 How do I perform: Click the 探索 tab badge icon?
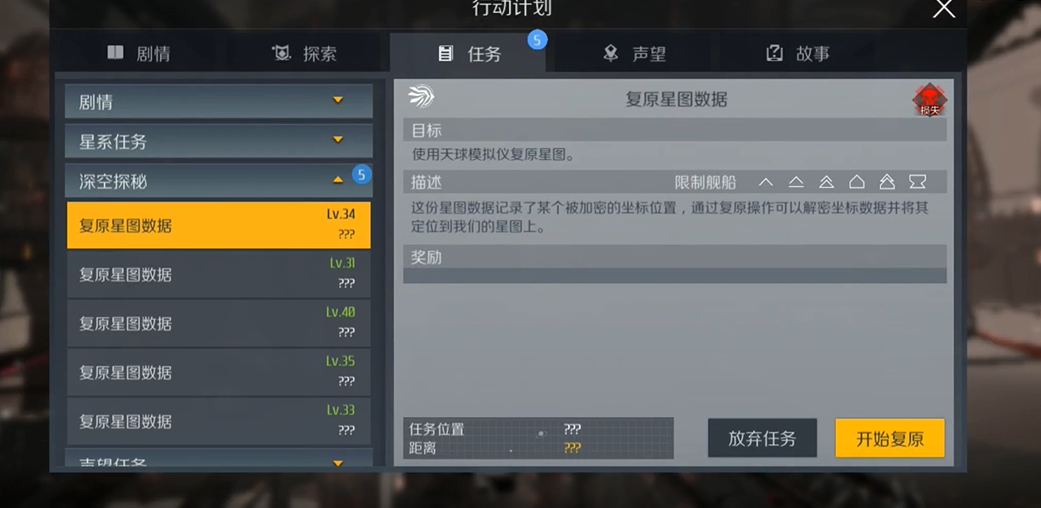[282, 53]
